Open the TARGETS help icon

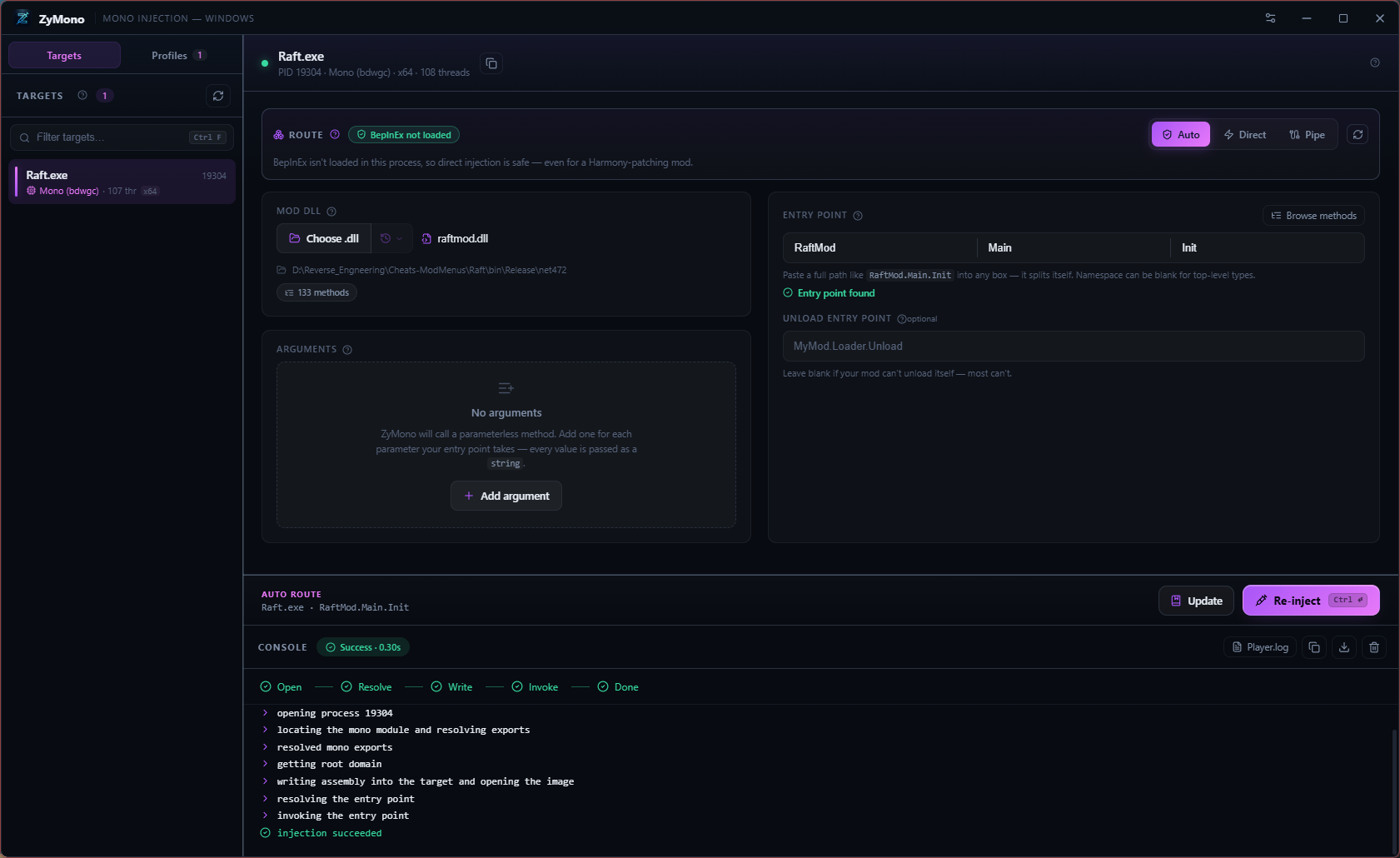coord(82,96)
